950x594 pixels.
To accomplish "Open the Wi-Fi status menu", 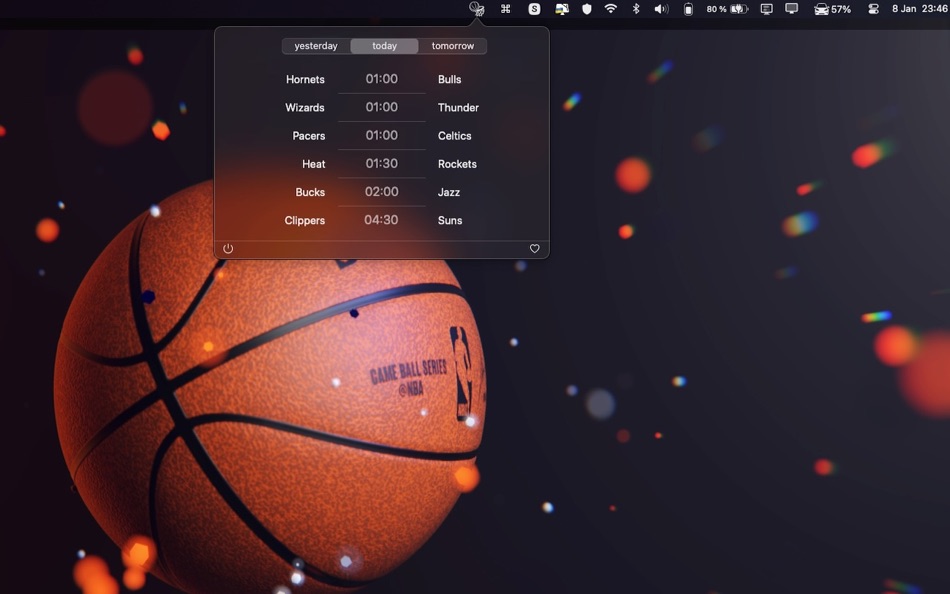I will 609,8.
